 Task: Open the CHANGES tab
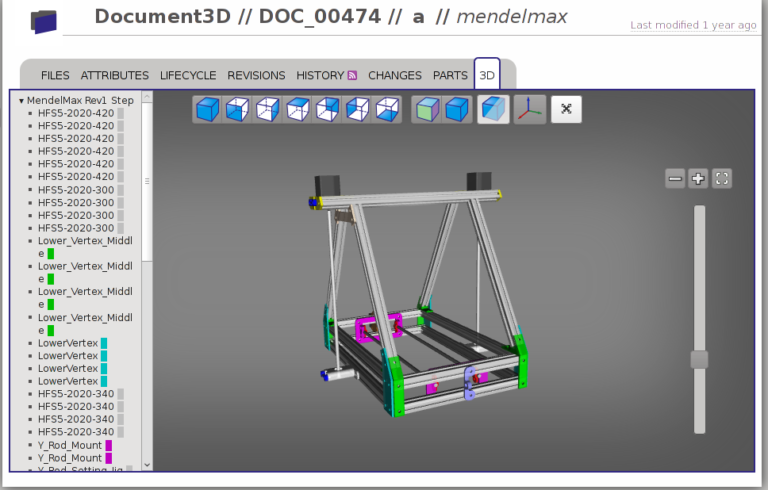coord(395,75)
